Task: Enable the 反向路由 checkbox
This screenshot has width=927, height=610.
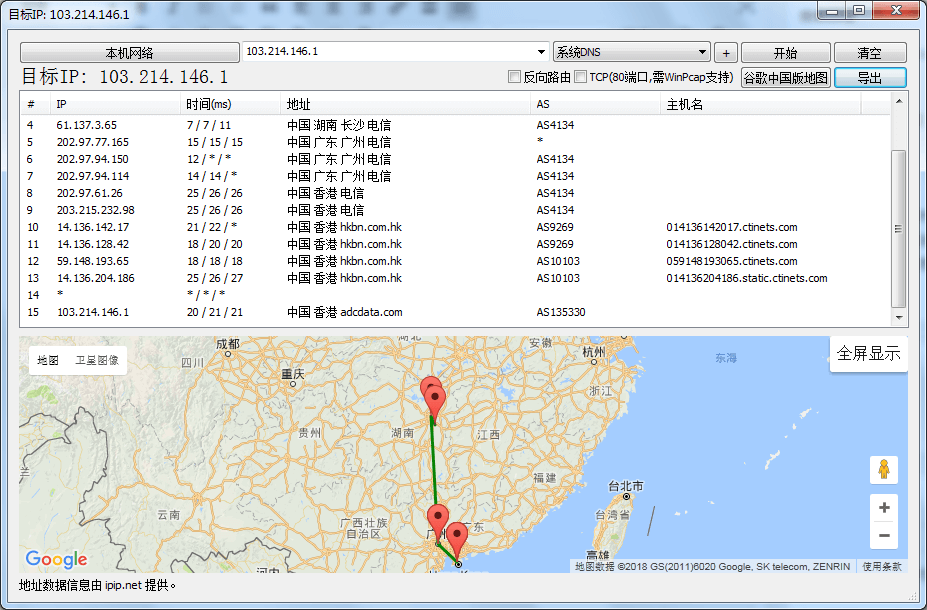Action: pos(516,76)
